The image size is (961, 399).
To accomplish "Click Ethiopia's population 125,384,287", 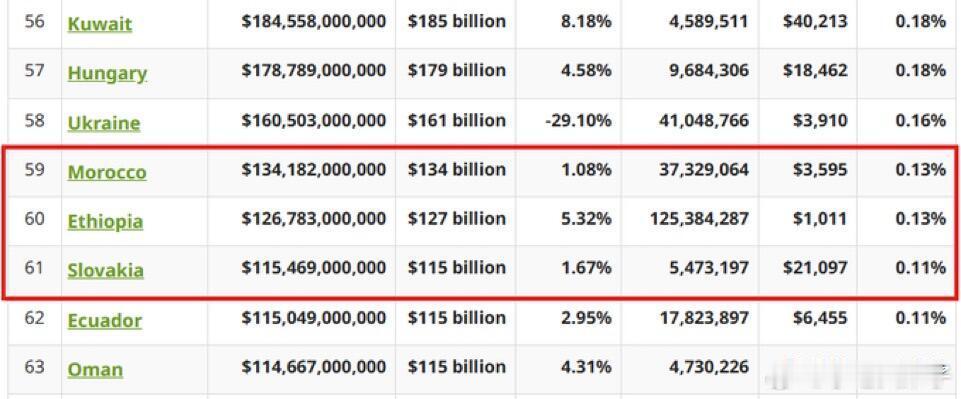I will click(x=699, y=219).
